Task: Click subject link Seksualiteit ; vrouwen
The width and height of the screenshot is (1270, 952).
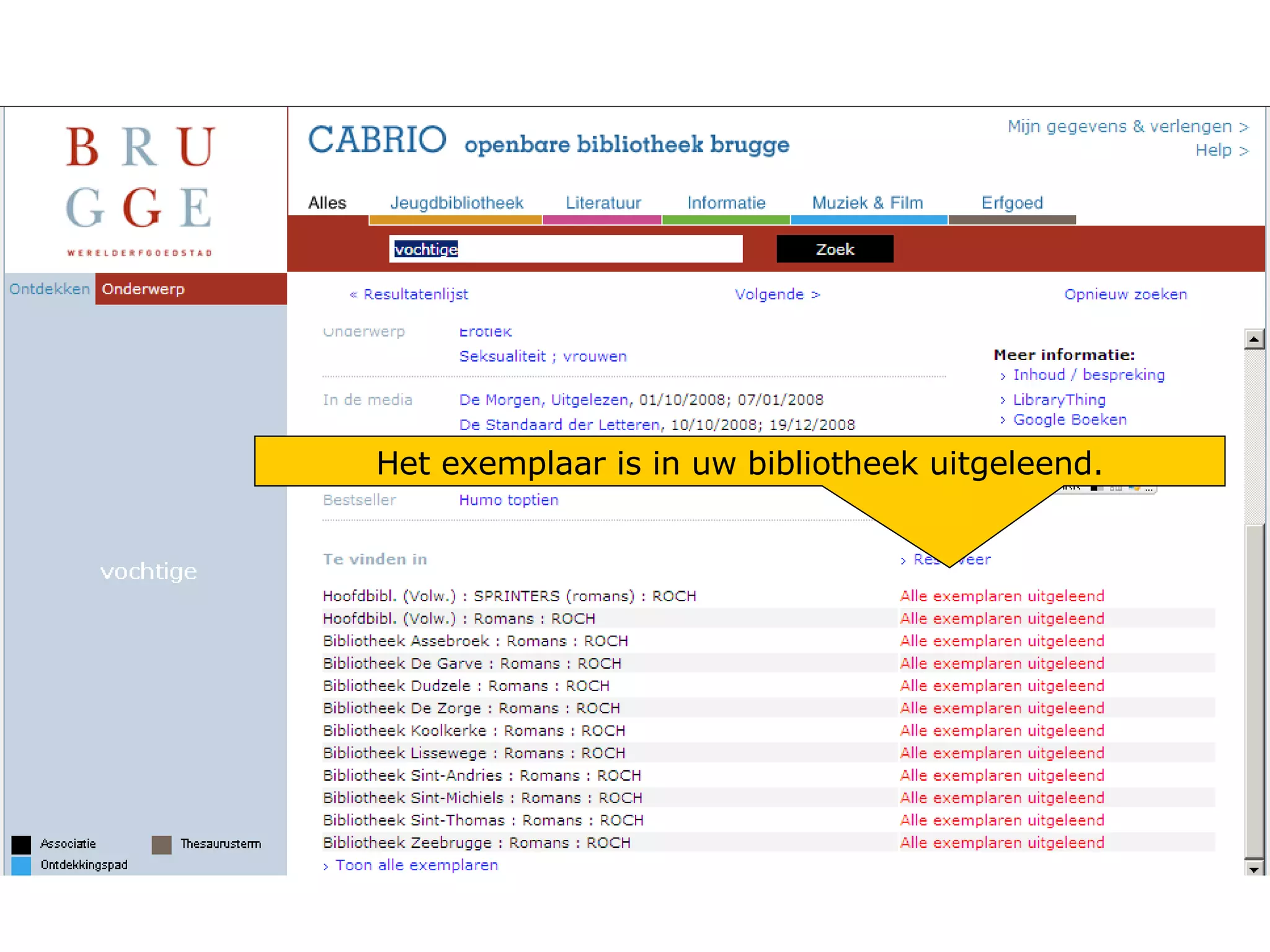Action: [x=543, y=356]
